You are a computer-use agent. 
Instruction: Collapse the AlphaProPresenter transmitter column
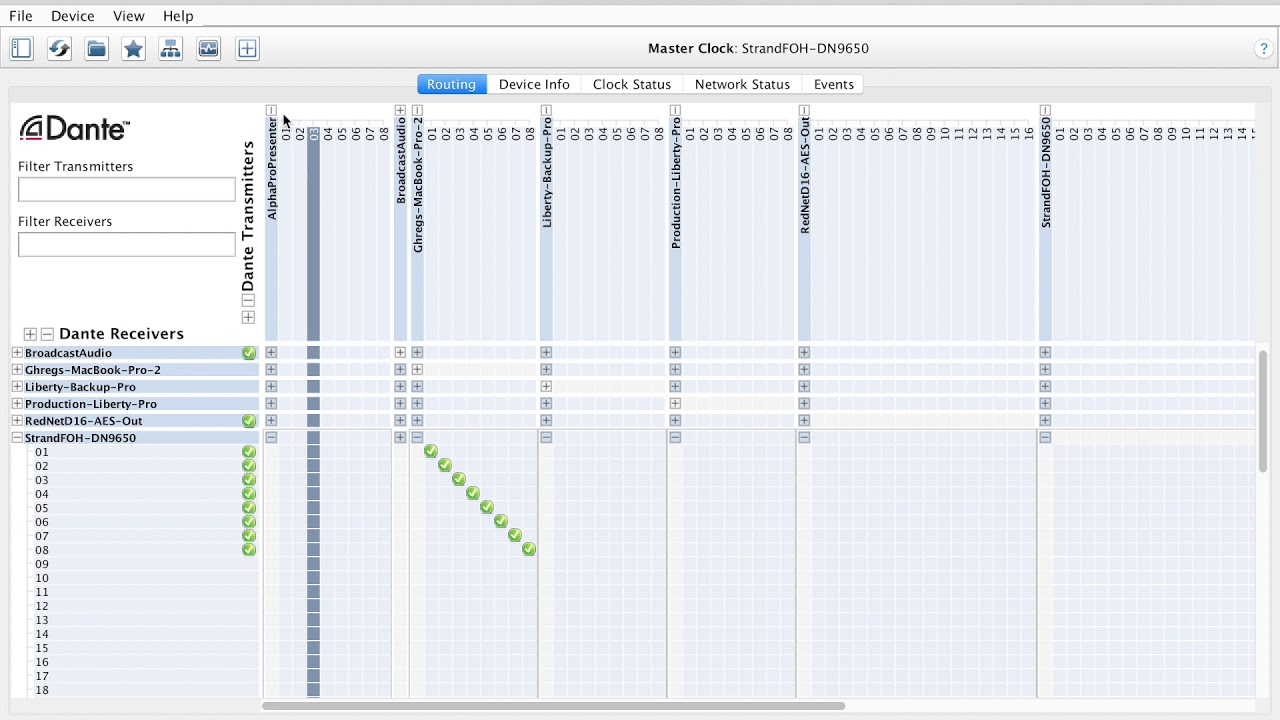click(x=271, y=110)
